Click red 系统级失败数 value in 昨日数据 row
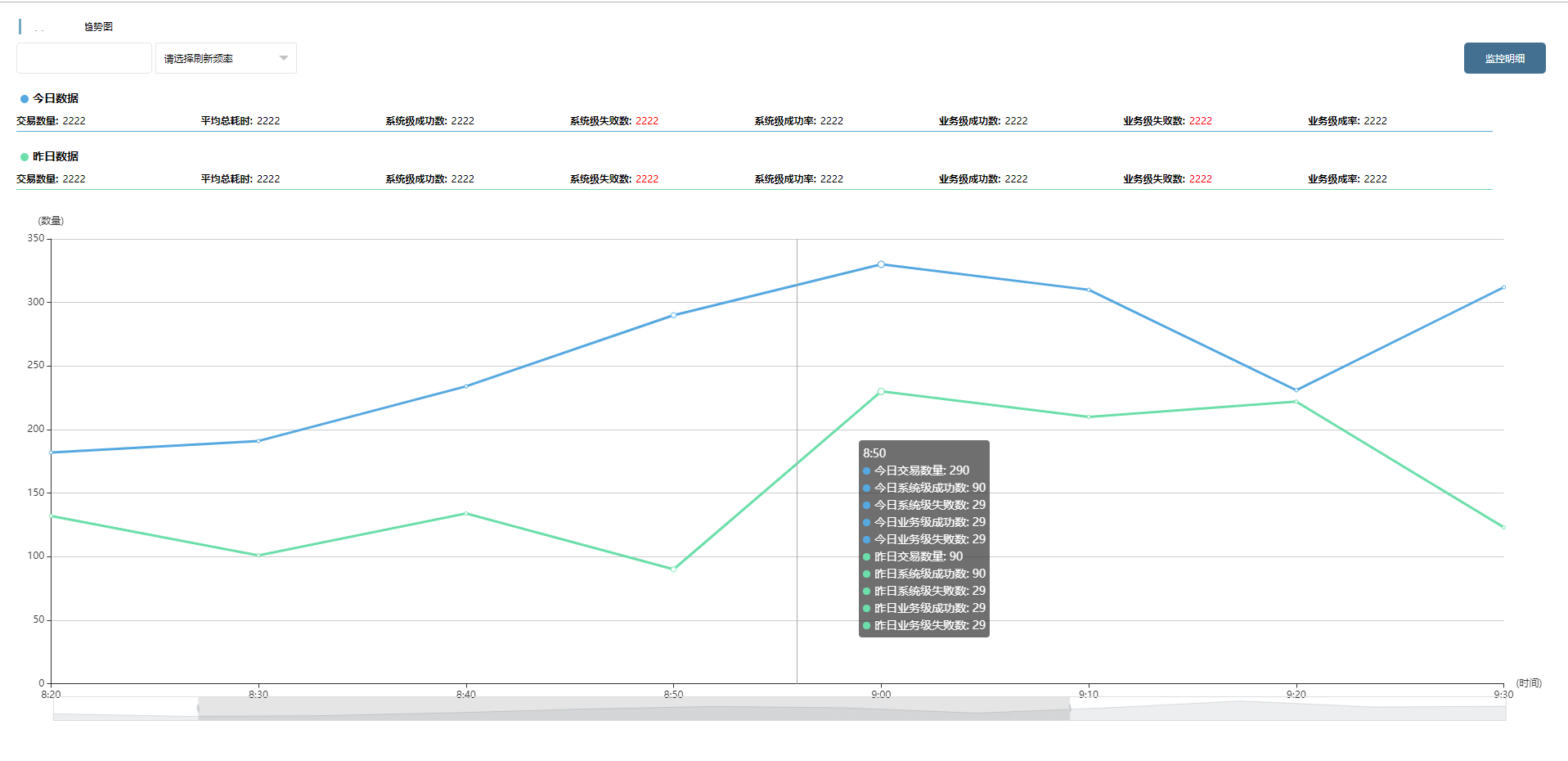Image resolution: width=1568 pixels, height=761 pixels. (x=647, y=179)
